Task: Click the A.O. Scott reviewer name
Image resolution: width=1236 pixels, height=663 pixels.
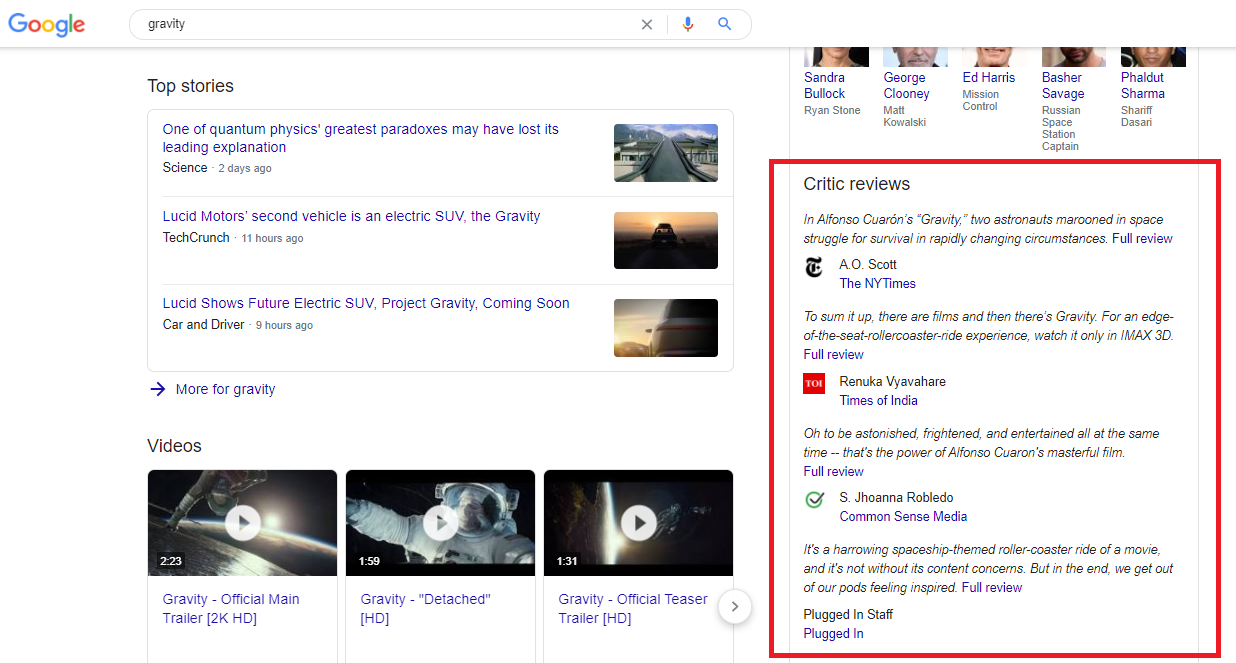Action: coord(868,265)
